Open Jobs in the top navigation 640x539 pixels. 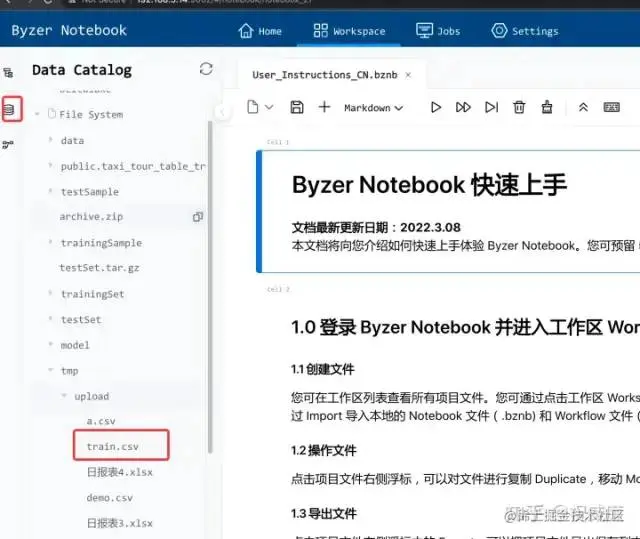pyautogui.click(x=438, y=31)
